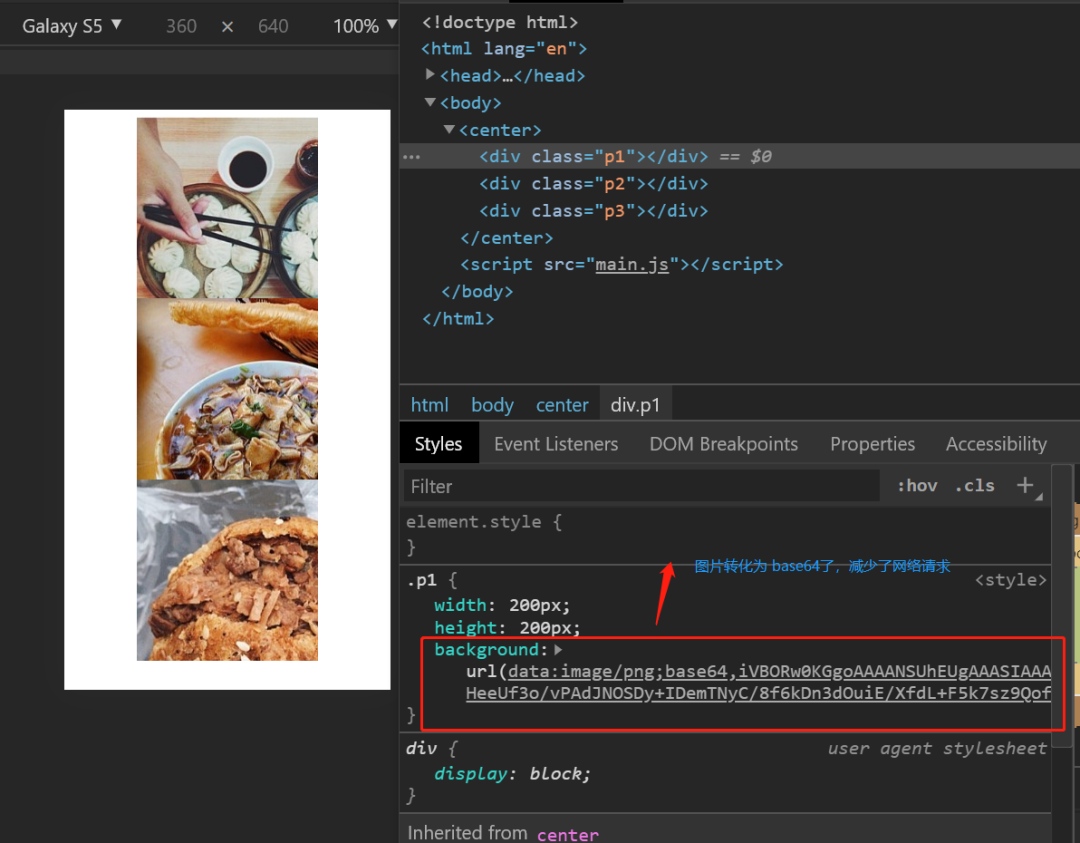Select center in the breadcrumb bar

(x=562, y=405)
